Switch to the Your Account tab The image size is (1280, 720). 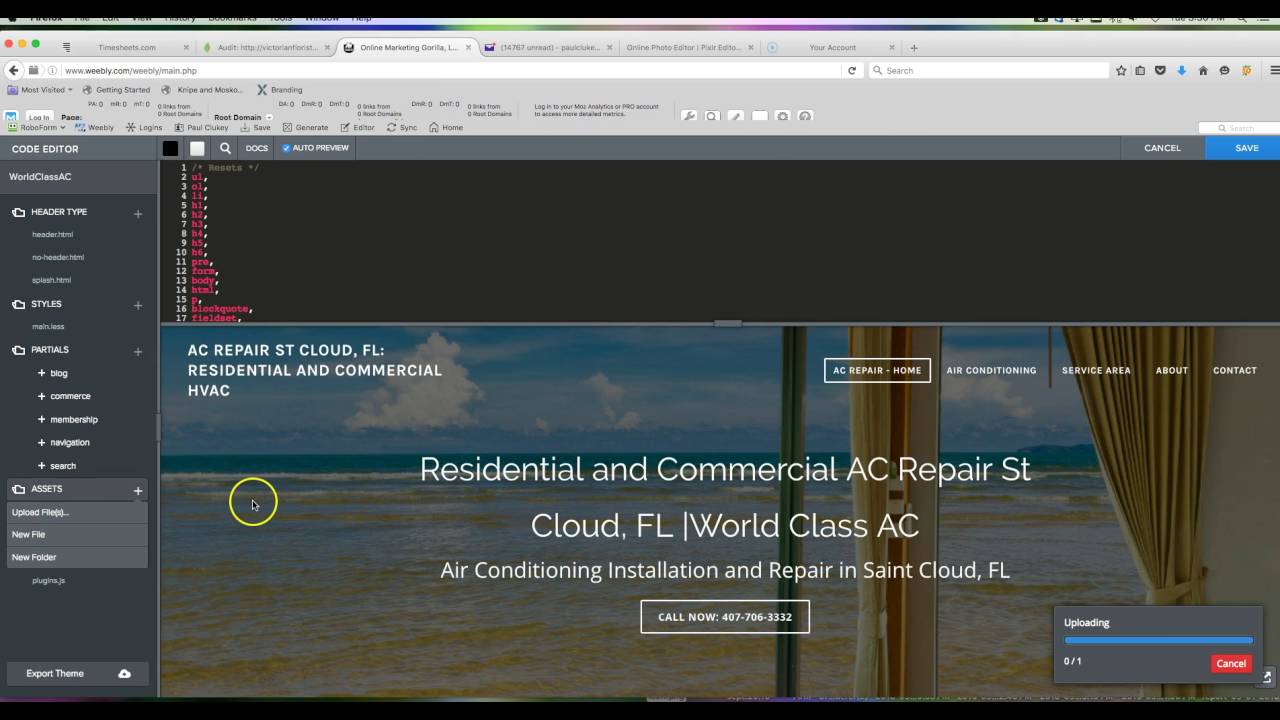click(x=832, y=47)
